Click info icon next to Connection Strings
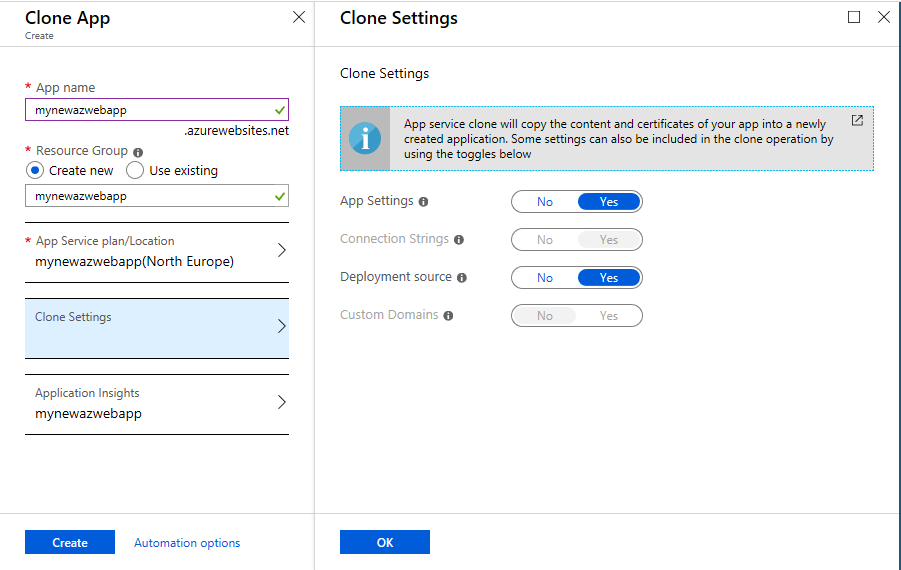 pos(459,240)
